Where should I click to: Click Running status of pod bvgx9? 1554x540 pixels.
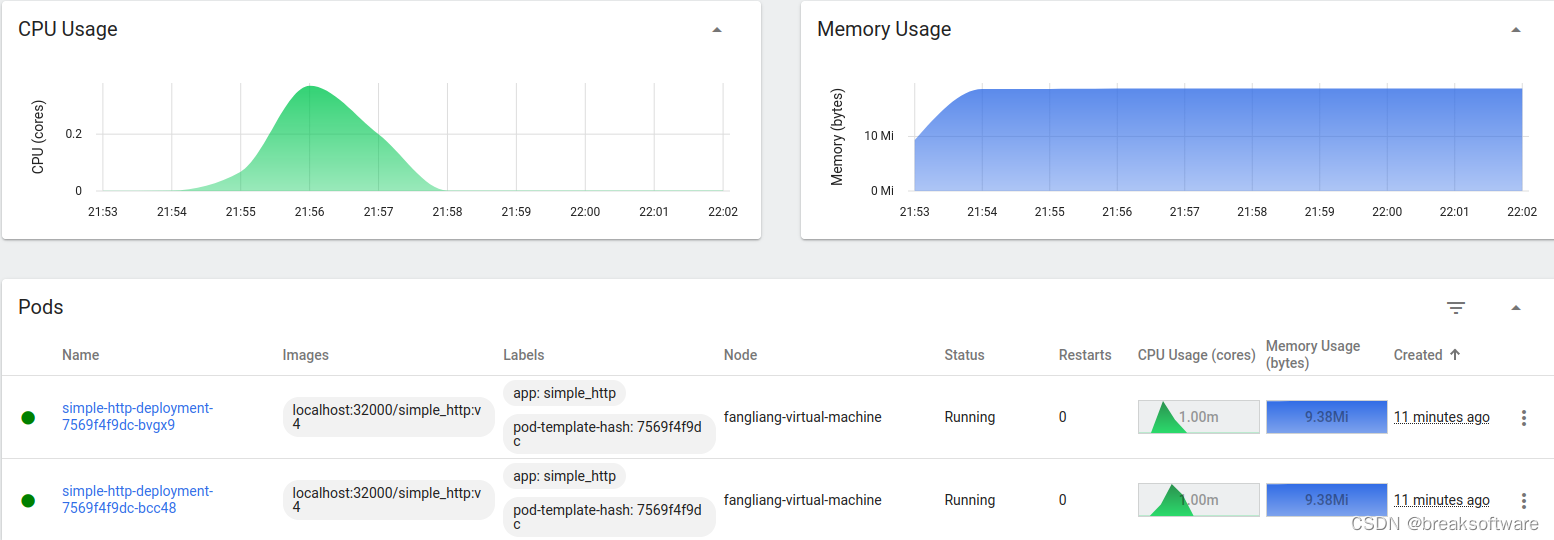(x=969, y=417)
